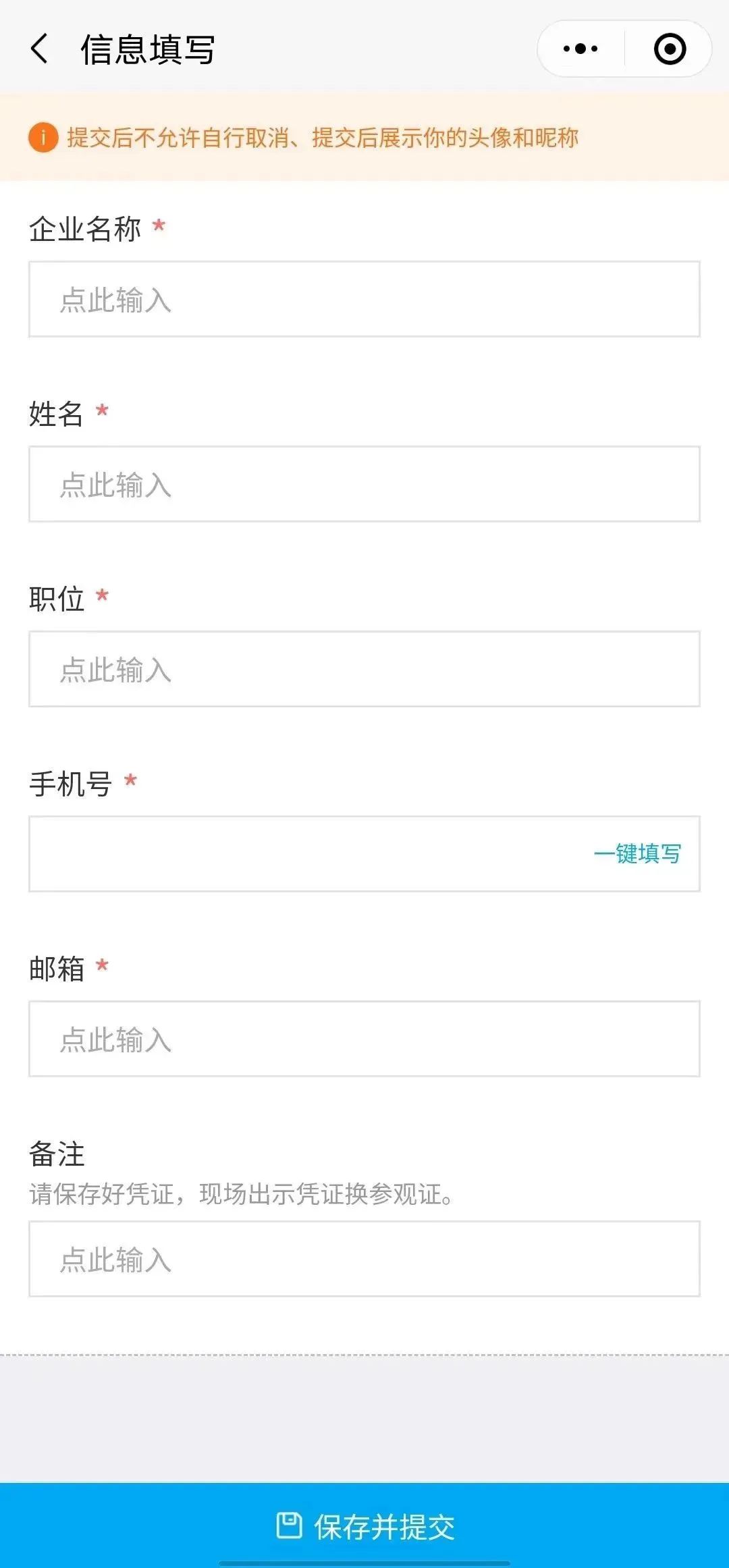Viewport: 729px width, 1568px height.
Task: Tap the orange info notice icon
Action: point(43,138)
